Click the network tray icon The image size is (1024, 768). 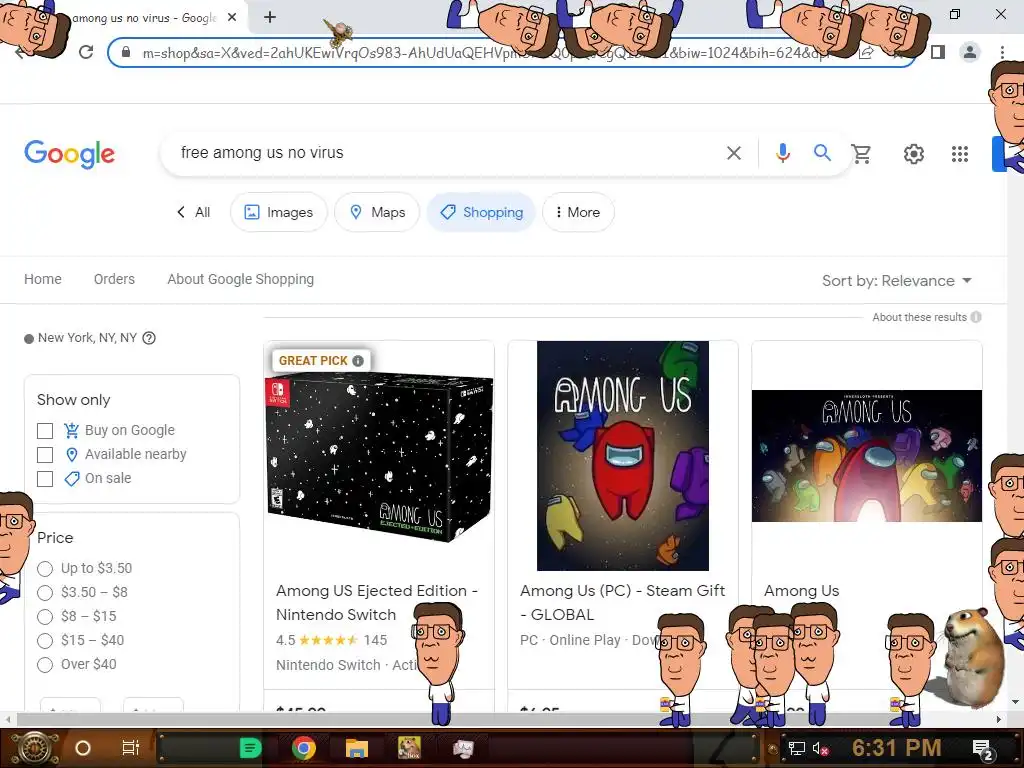[x=796, y=748]
